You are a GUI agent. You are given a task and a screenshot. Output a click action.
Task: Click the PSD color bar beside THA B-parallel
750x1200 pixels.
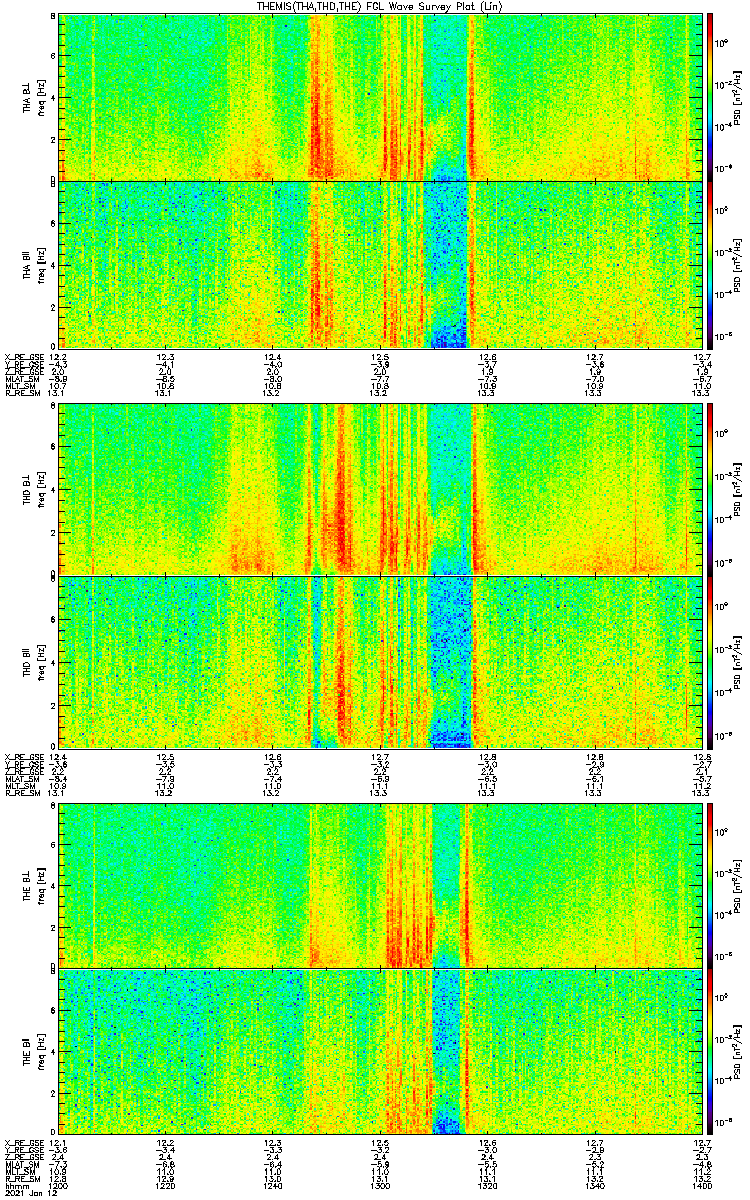pos(710,263)
